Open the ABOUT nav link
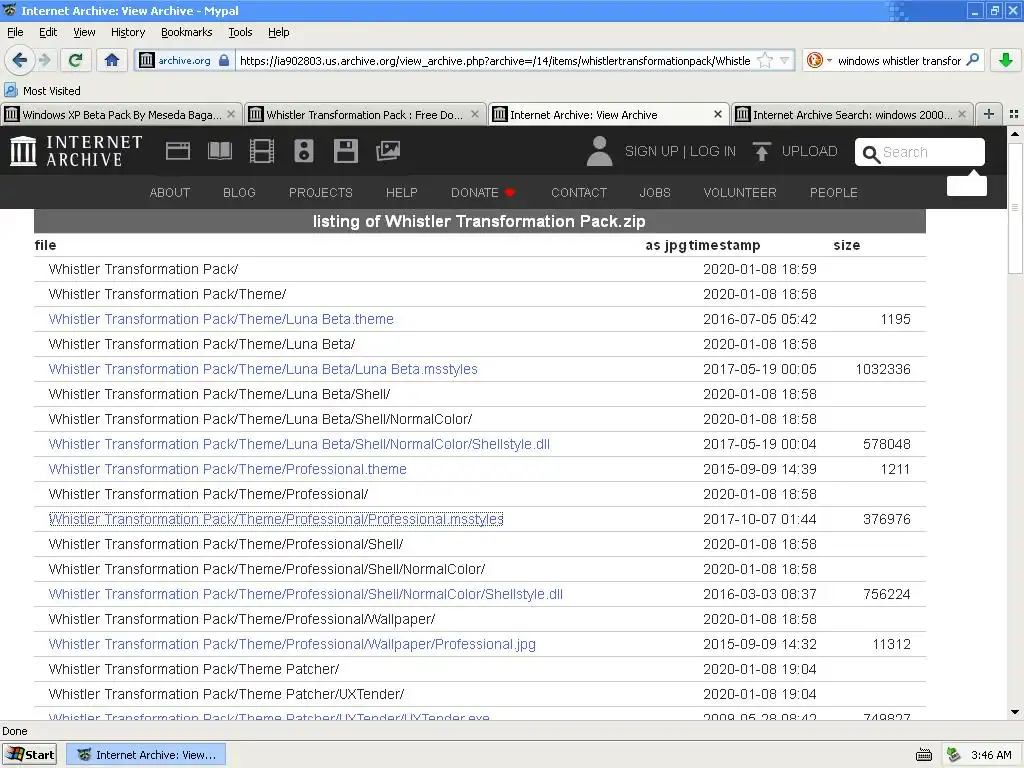 point(170,193)
